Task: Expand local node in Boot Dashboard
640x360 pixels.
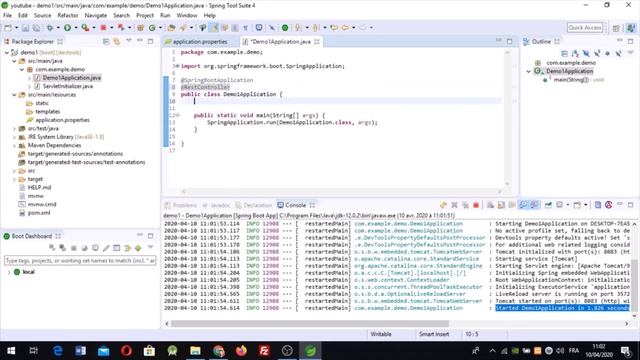Action: pos(9,272)
